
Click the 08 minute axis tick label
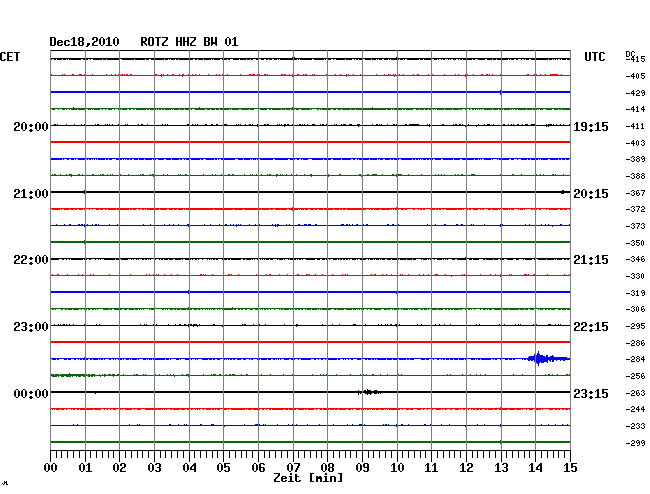coord(327,468)
